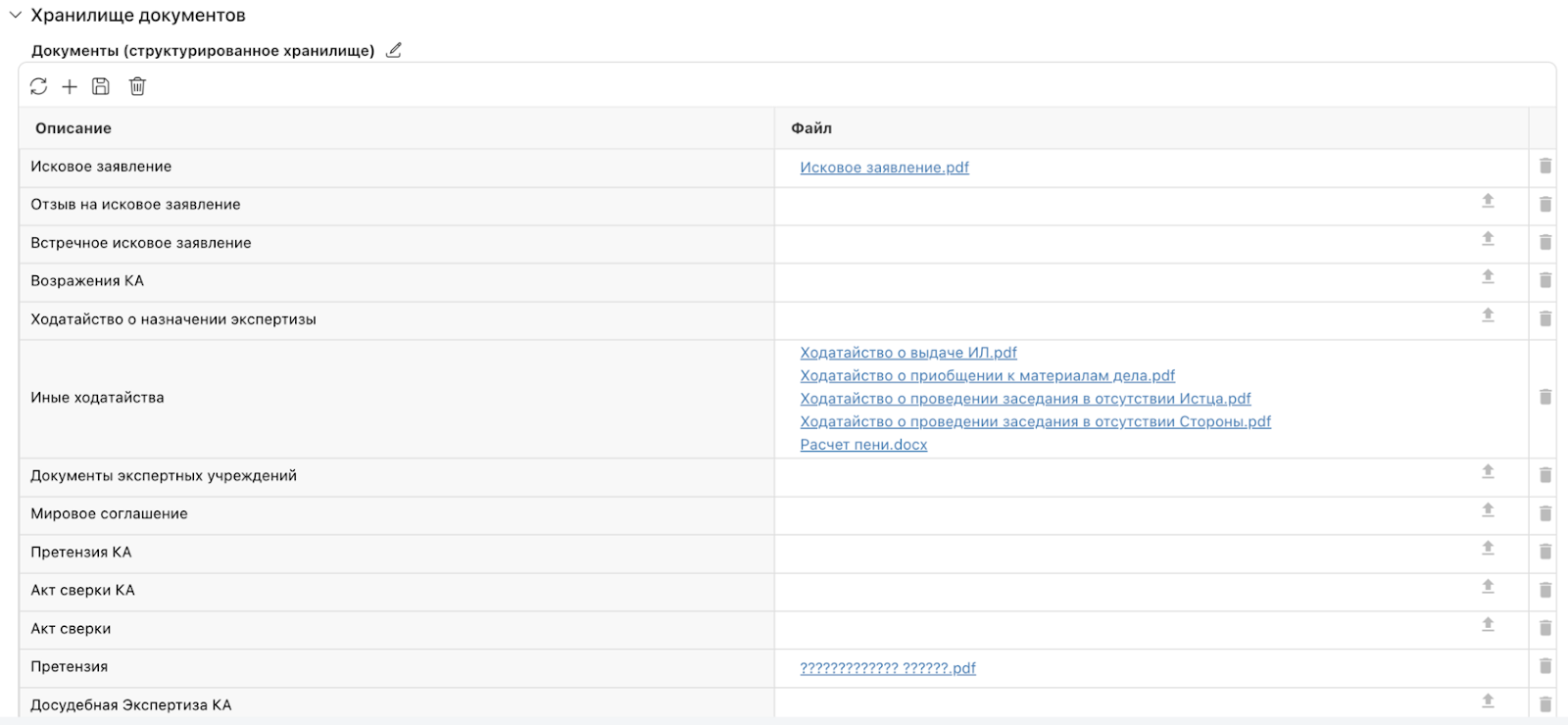The image size is (1568, 725).
Task: Upload file for Акт сверки КА
Action: point(1488,587)
